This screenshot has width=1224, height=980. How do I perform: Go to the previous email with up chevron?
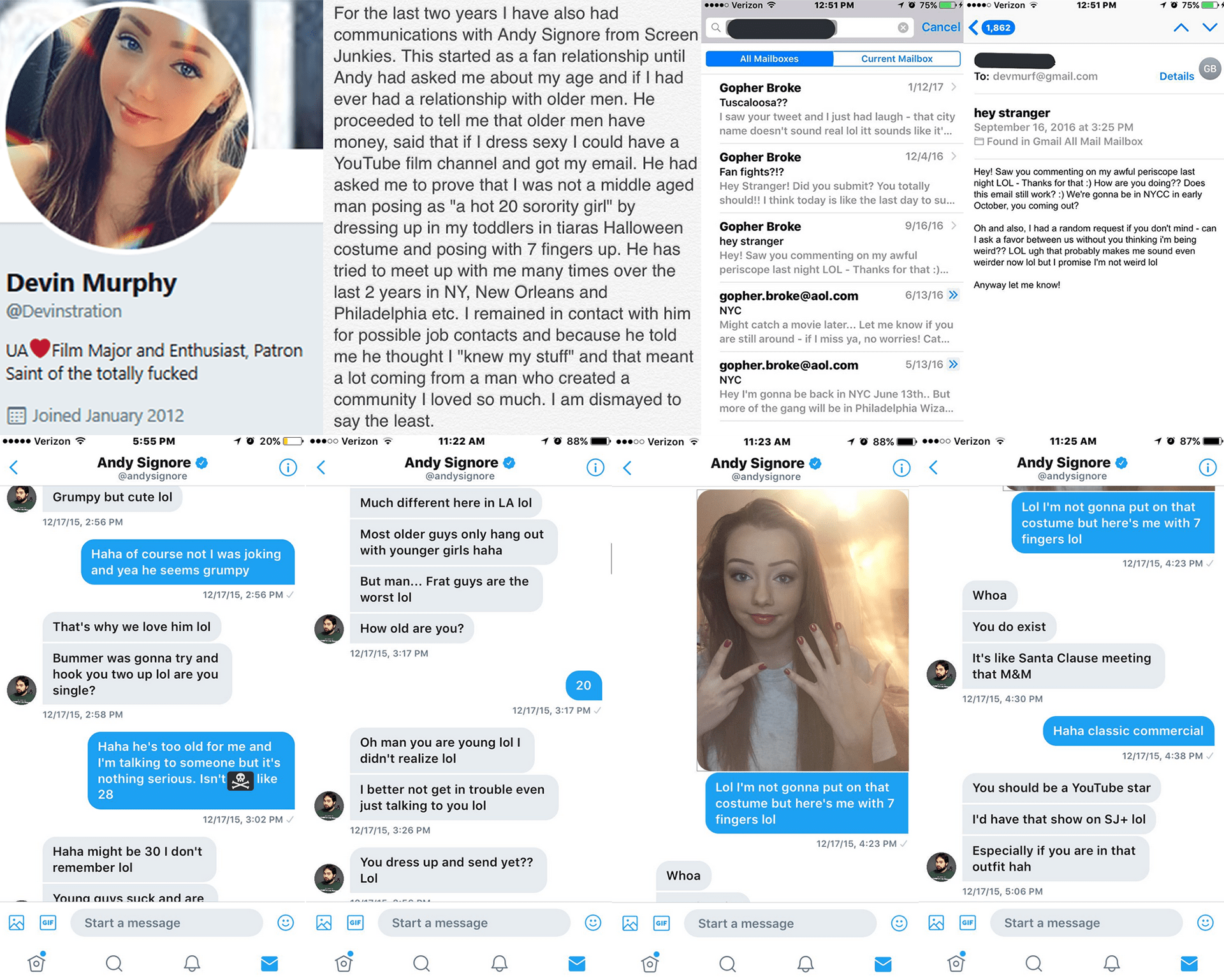click(1181, 27)
